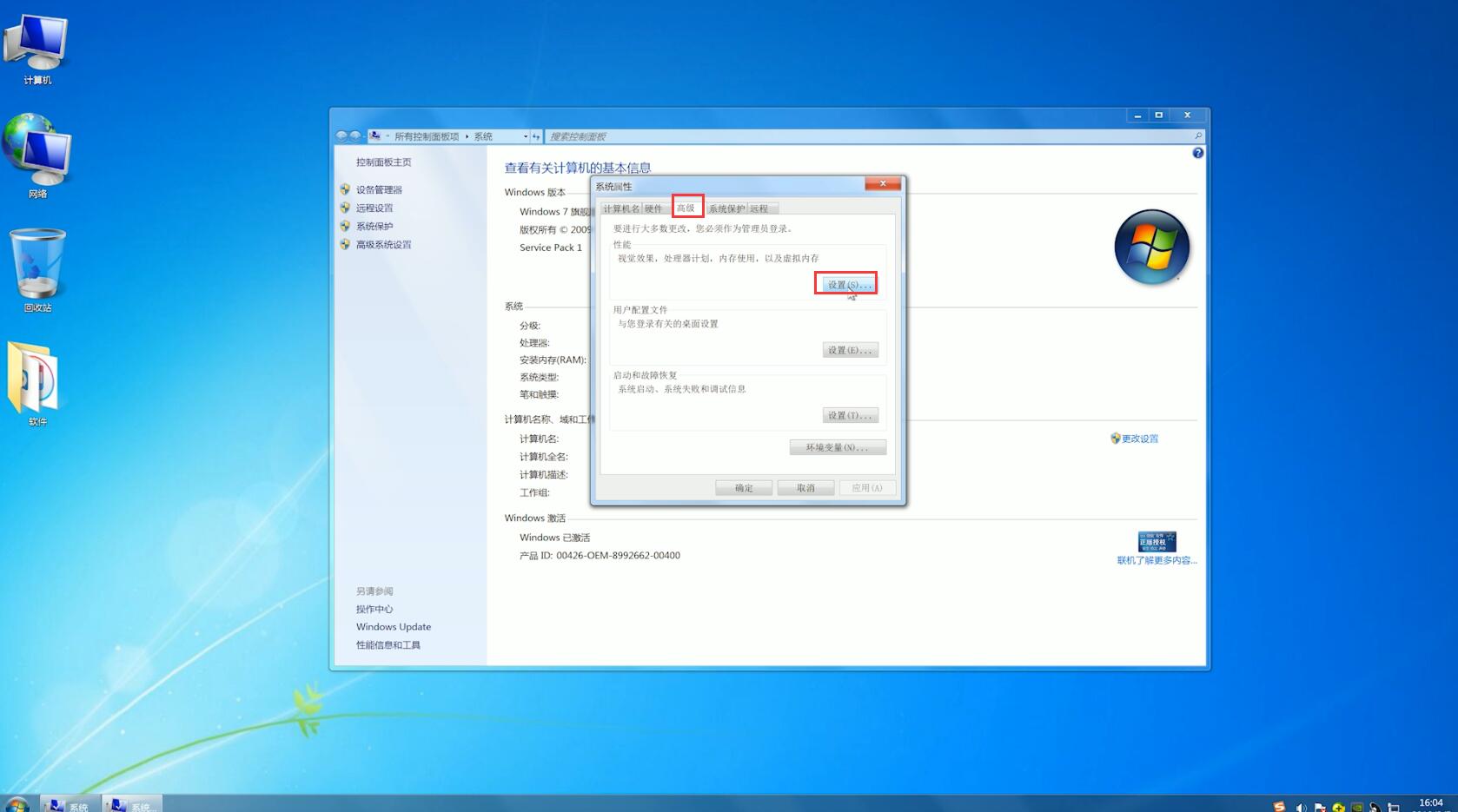Click the second 系统 taskbar button

[132, 805]
